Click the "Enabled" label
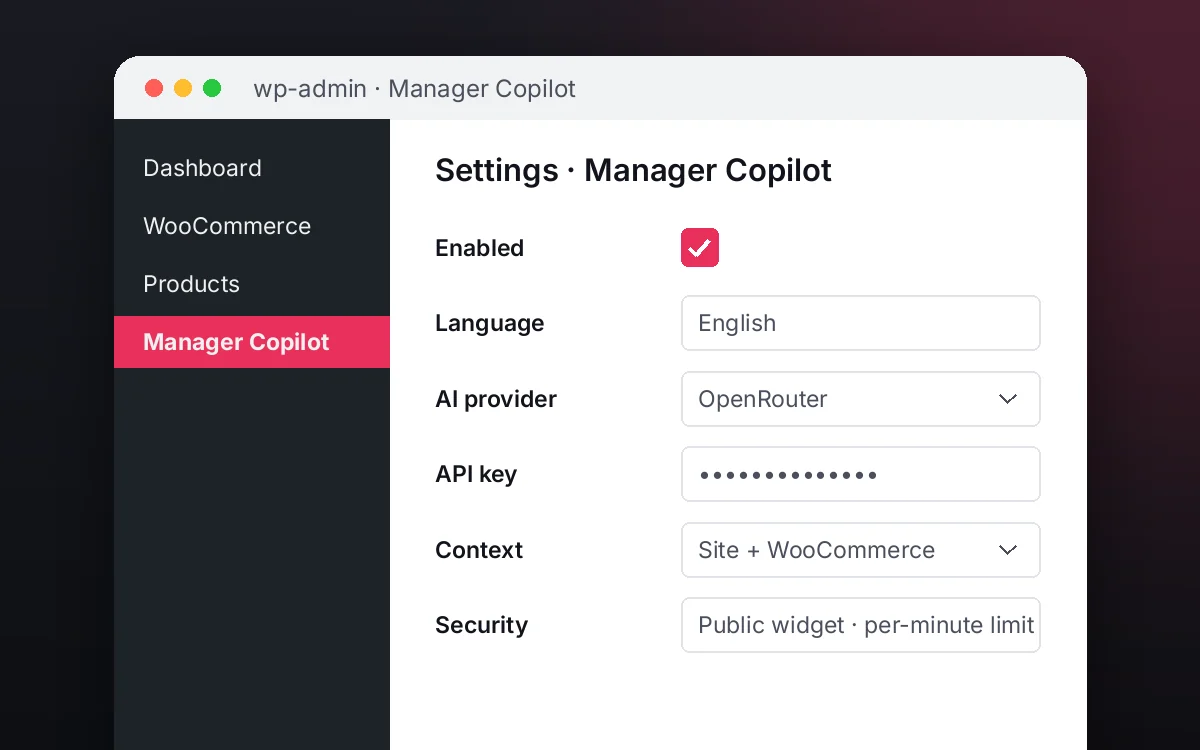This screenshot has height=750, width=1200. pyautogui.click(x=479, y=248)
